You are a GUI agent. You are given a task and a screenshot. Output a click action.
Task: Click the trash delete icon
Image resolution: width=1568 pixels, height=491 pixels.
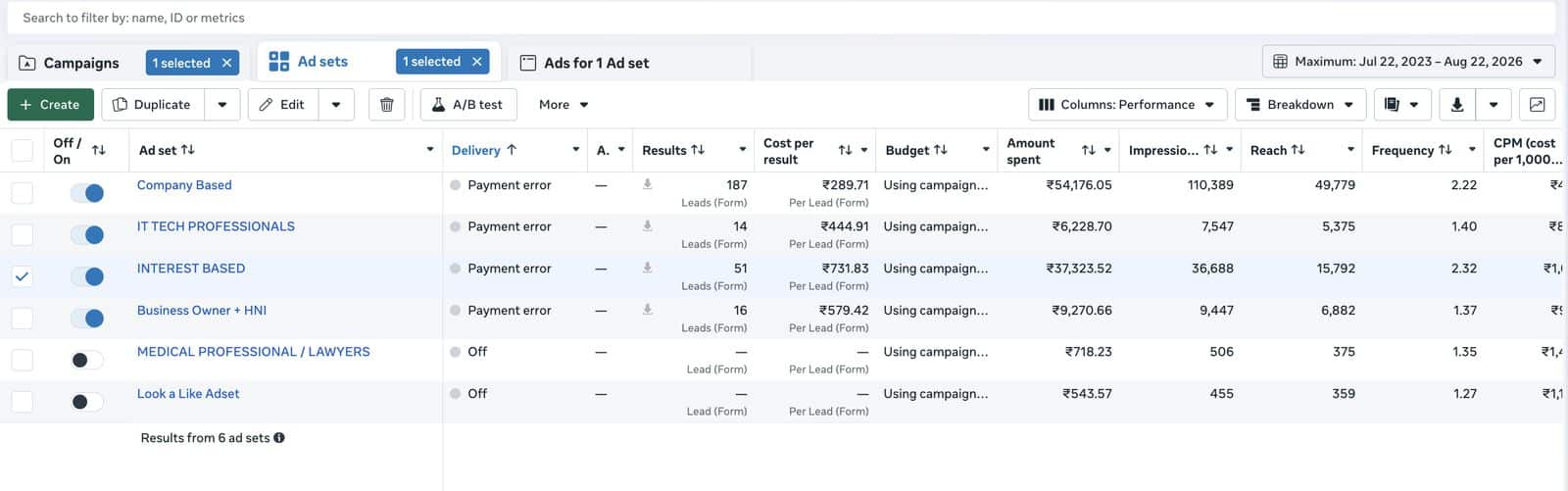coord(386,105)
